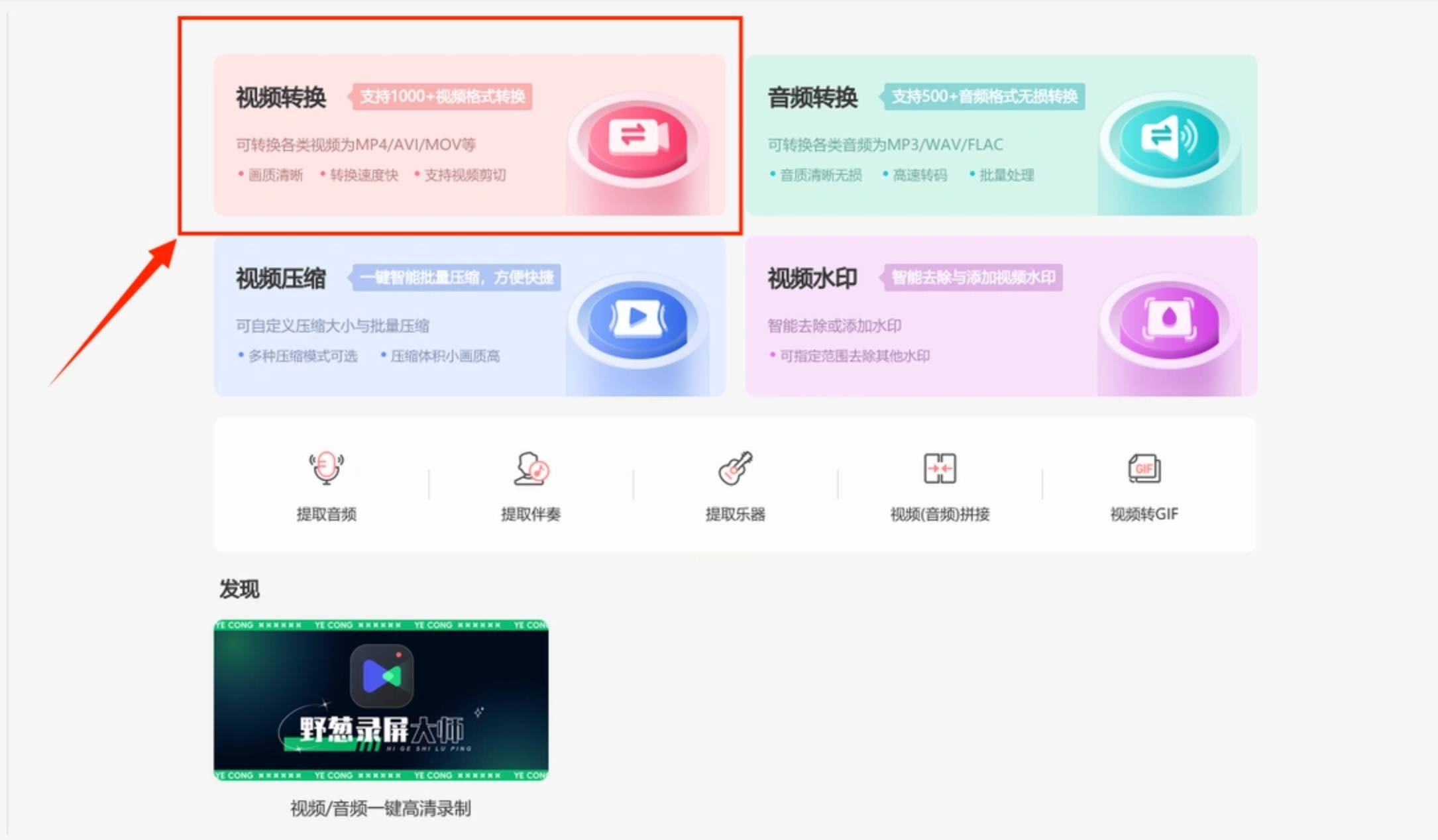
Task: Click the 视频/音频一键高清录制 caption
Action: click(381, 808)
